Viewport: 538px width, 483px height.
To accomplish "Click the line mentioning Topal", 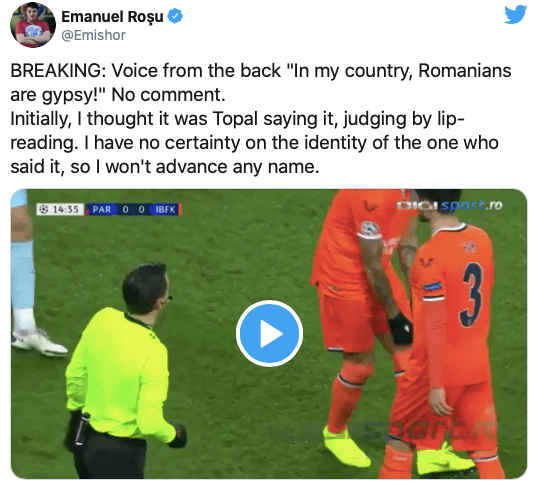I will (237, 119).
